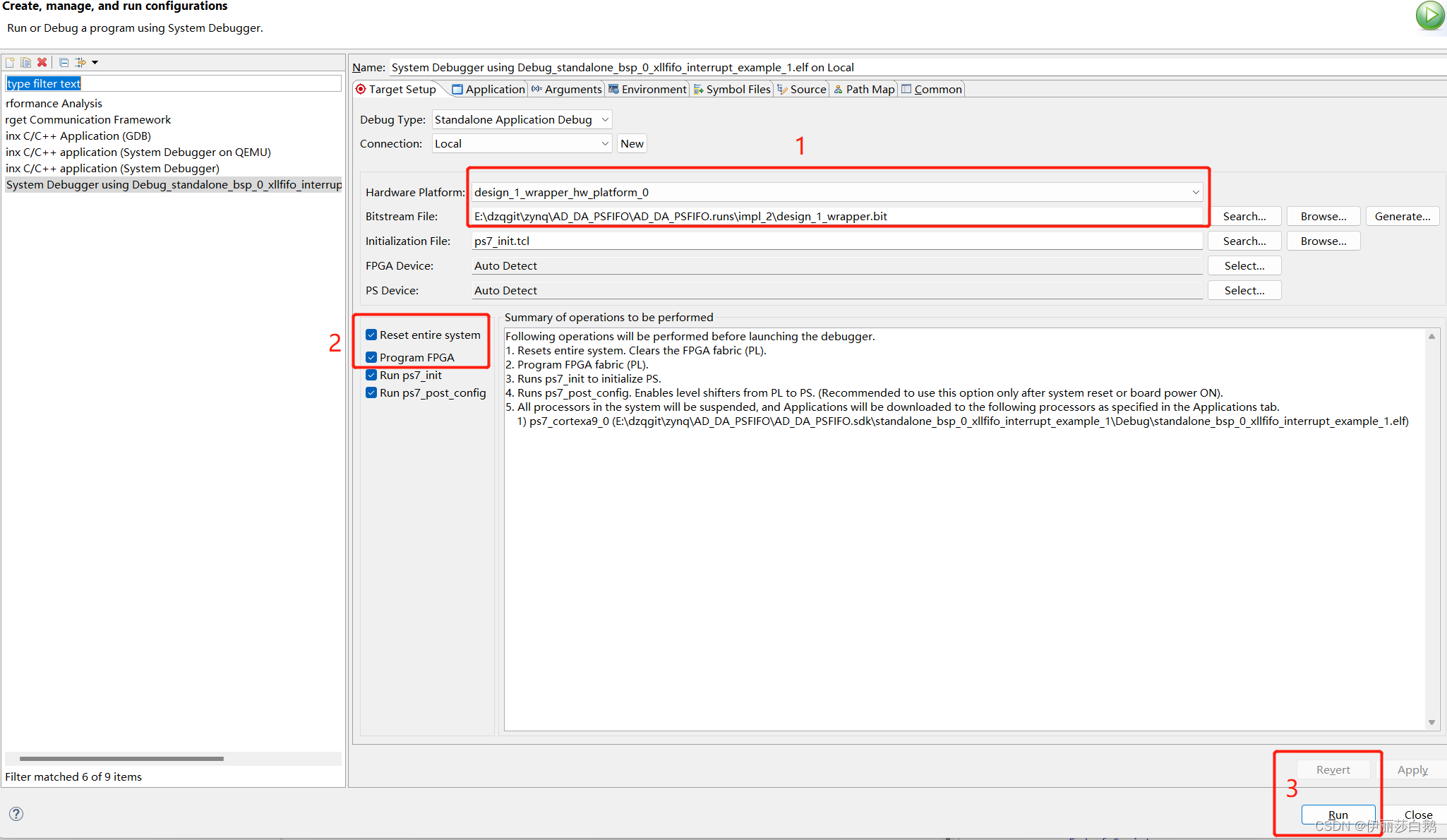Viewport: 1447px width, 840px height.
Task: Toggle the Reset entire system checkbox
Action: 372,334
